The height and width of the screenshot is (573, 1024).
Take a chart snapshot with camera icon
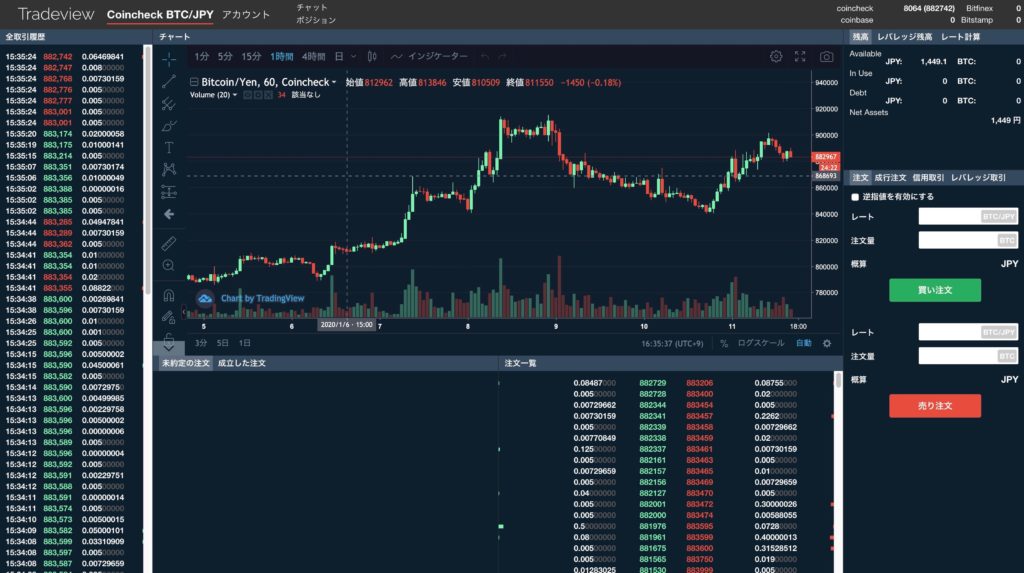point(826,57)
